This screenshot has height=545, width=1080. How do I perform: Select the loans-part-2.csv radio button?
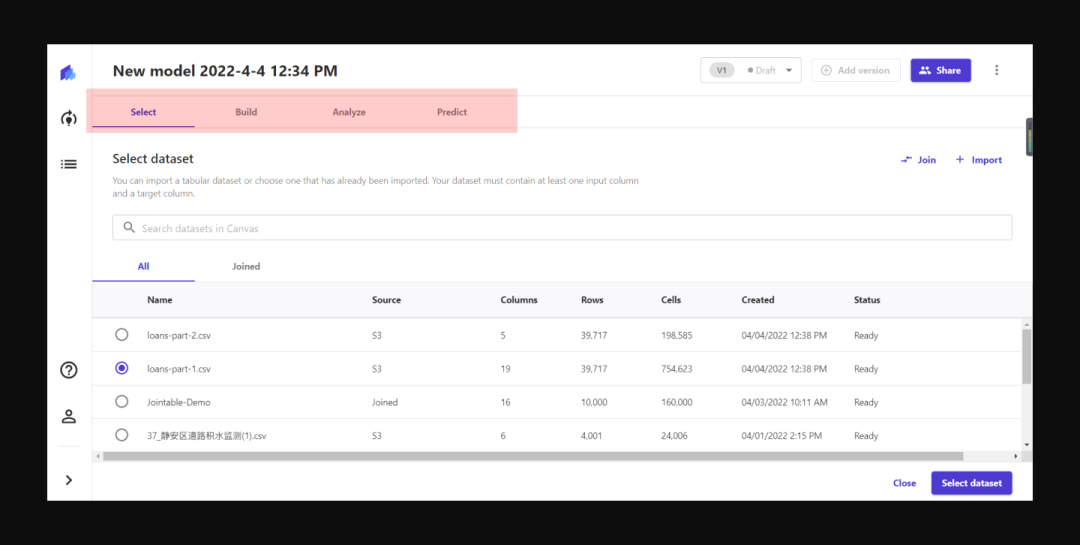pos(122,335)
